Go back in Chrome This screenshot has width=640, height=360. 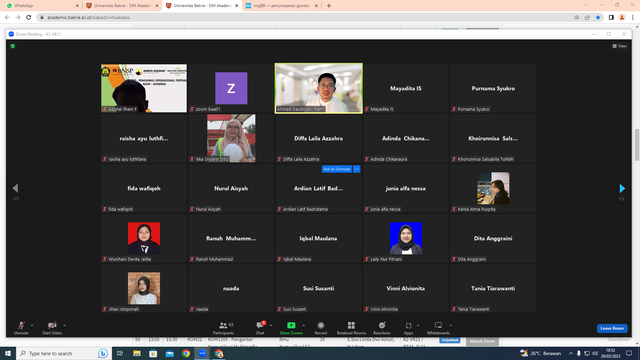point(7,18)
